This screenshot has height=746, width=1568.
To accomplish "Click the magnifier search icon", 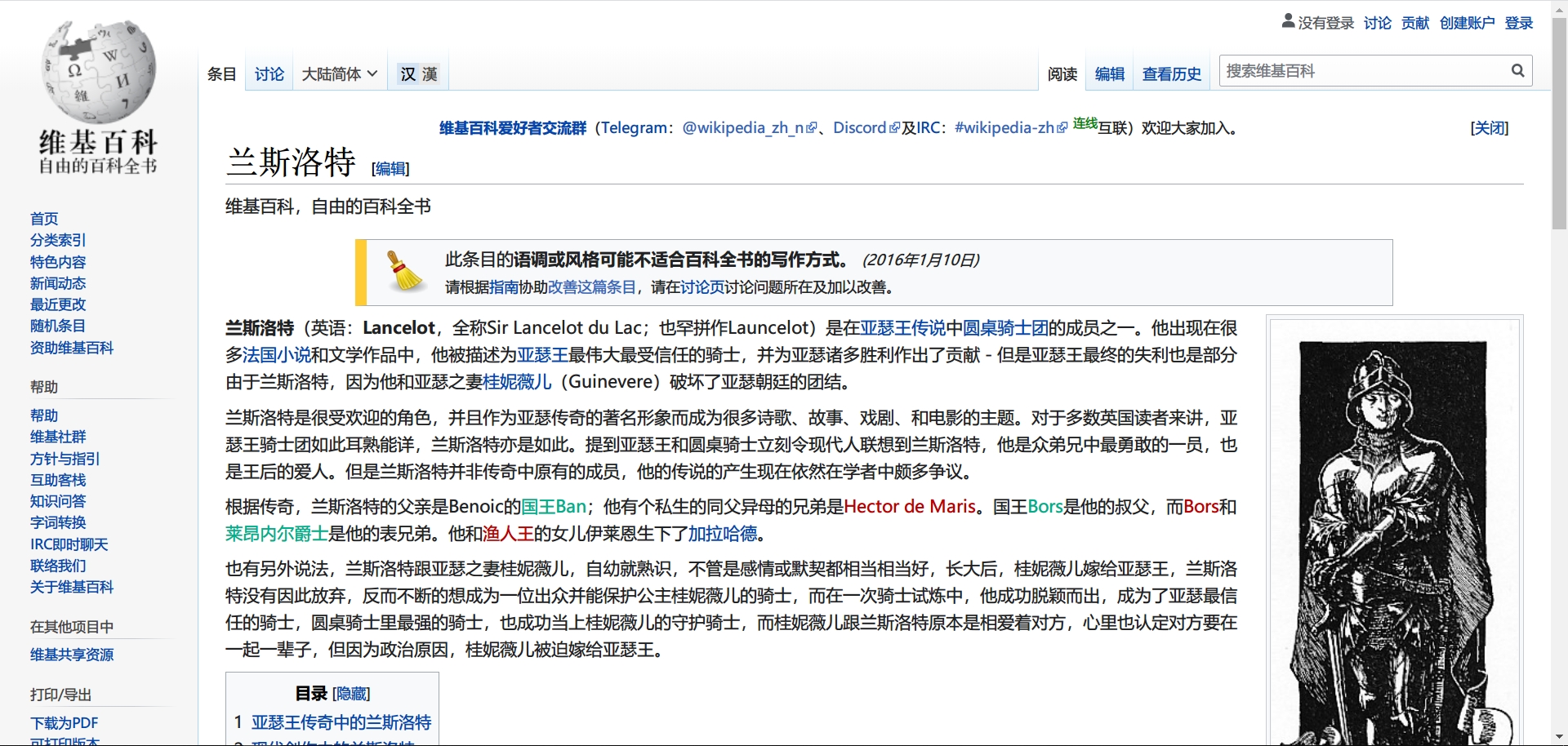I will 1517,71.
